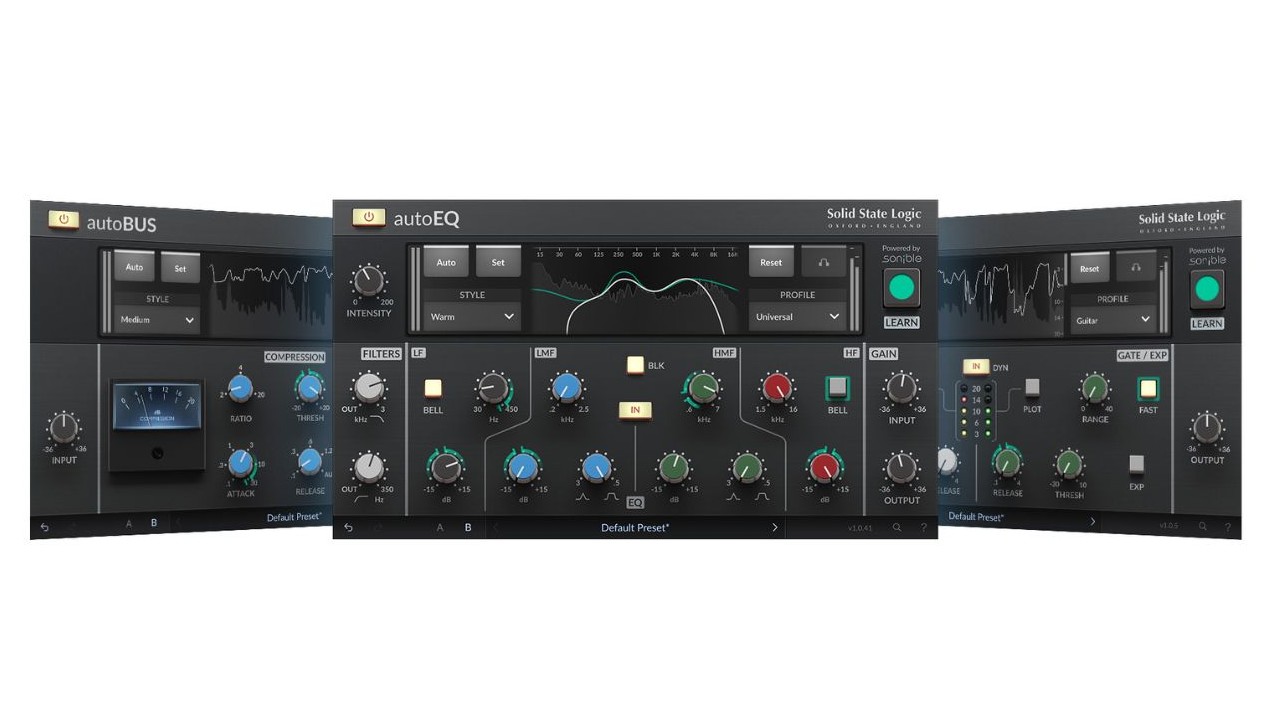The width and height of the screenshot is (1272, 716).
Task: Toggle the autoEQ power button
Action: 368,217
